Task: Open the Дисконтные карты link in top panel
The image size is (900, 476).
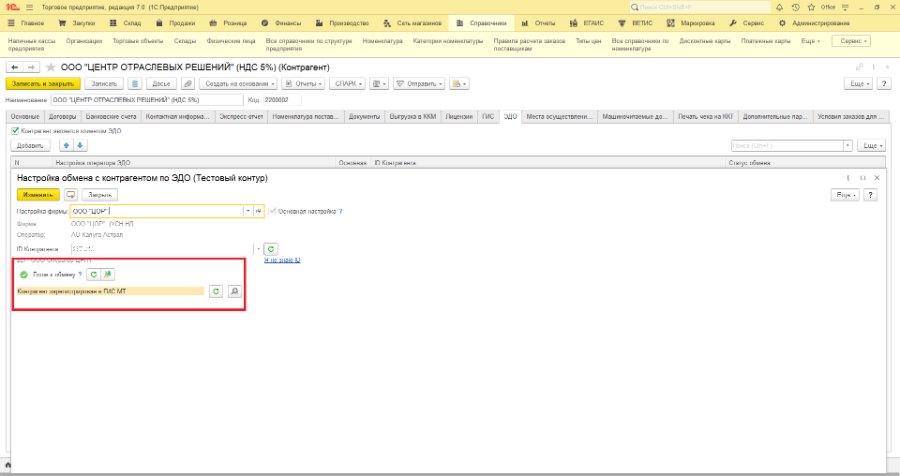Action: 705,41
